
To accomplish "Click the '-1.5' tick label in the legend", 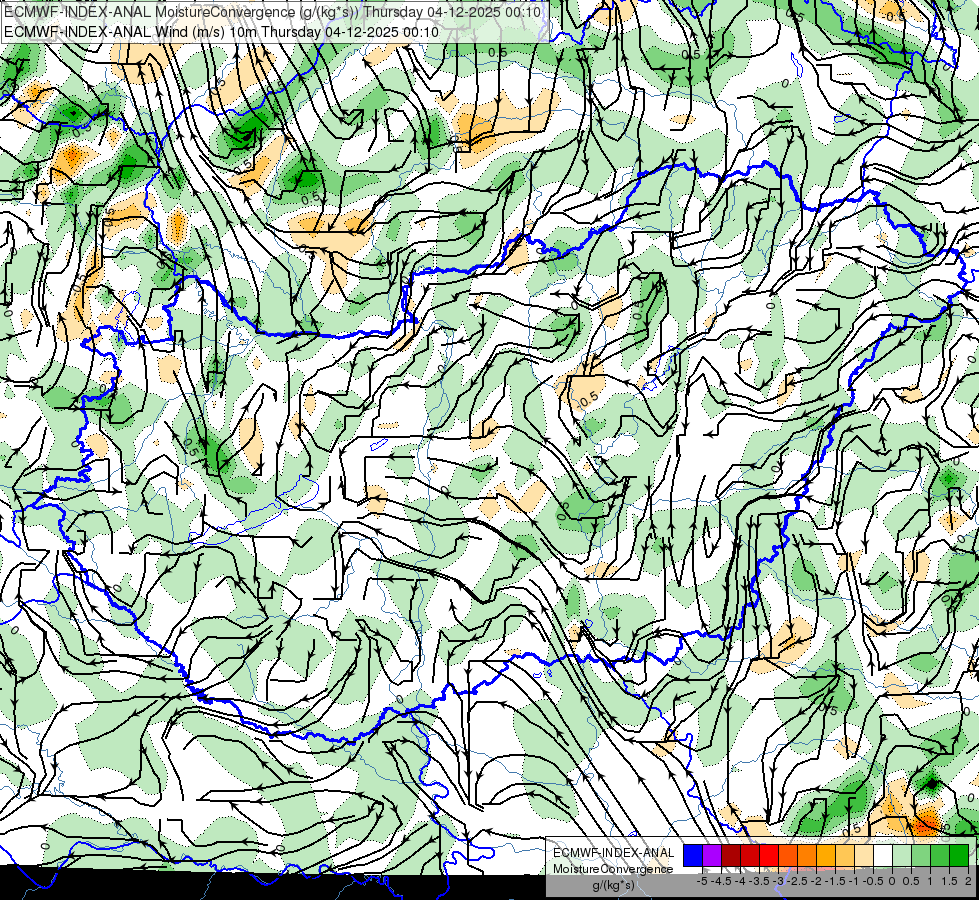I will pyautogui.click(x=835, y=881).
